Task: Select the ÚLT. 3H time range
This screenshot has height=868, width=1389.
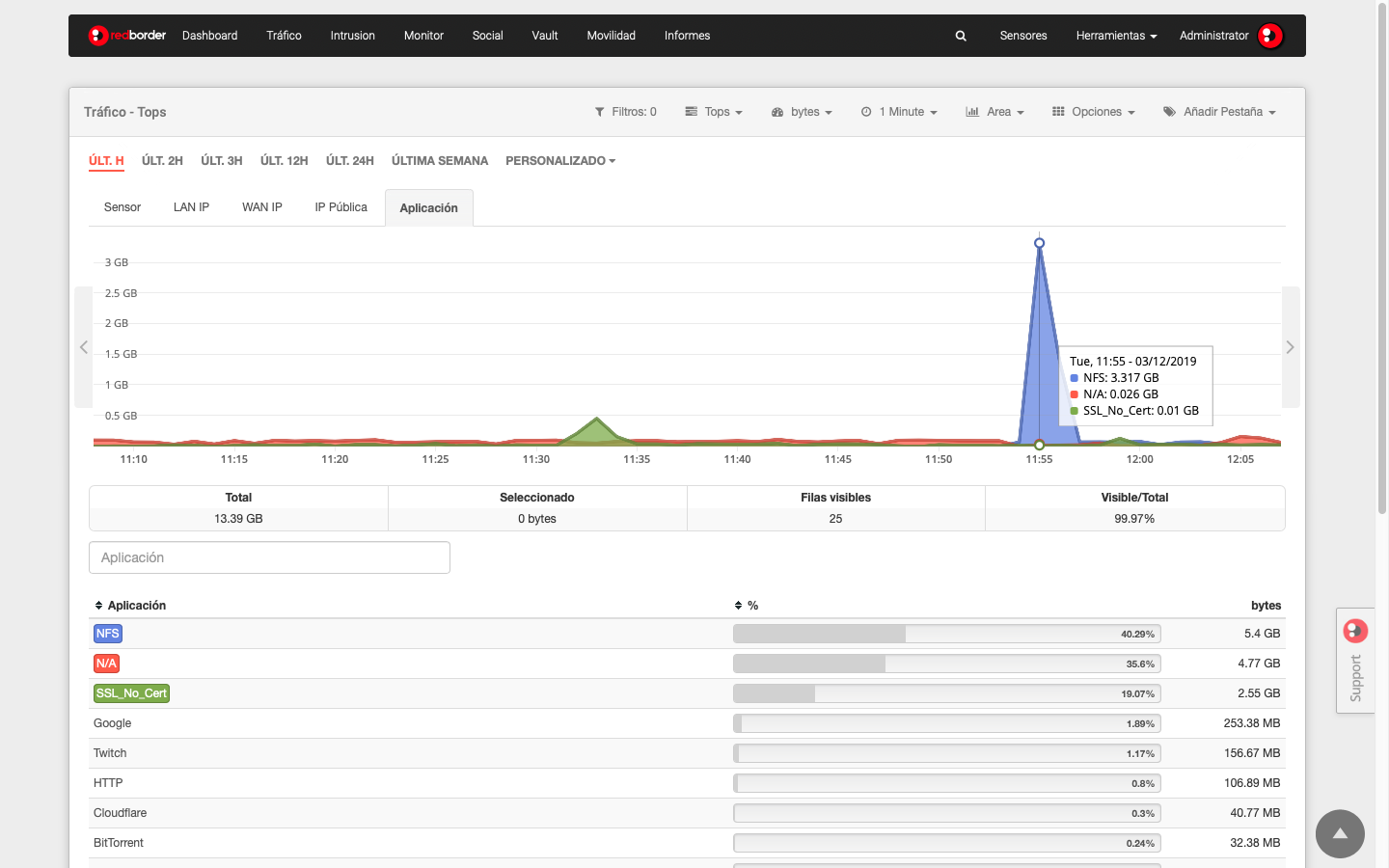Action: (222, 161)
